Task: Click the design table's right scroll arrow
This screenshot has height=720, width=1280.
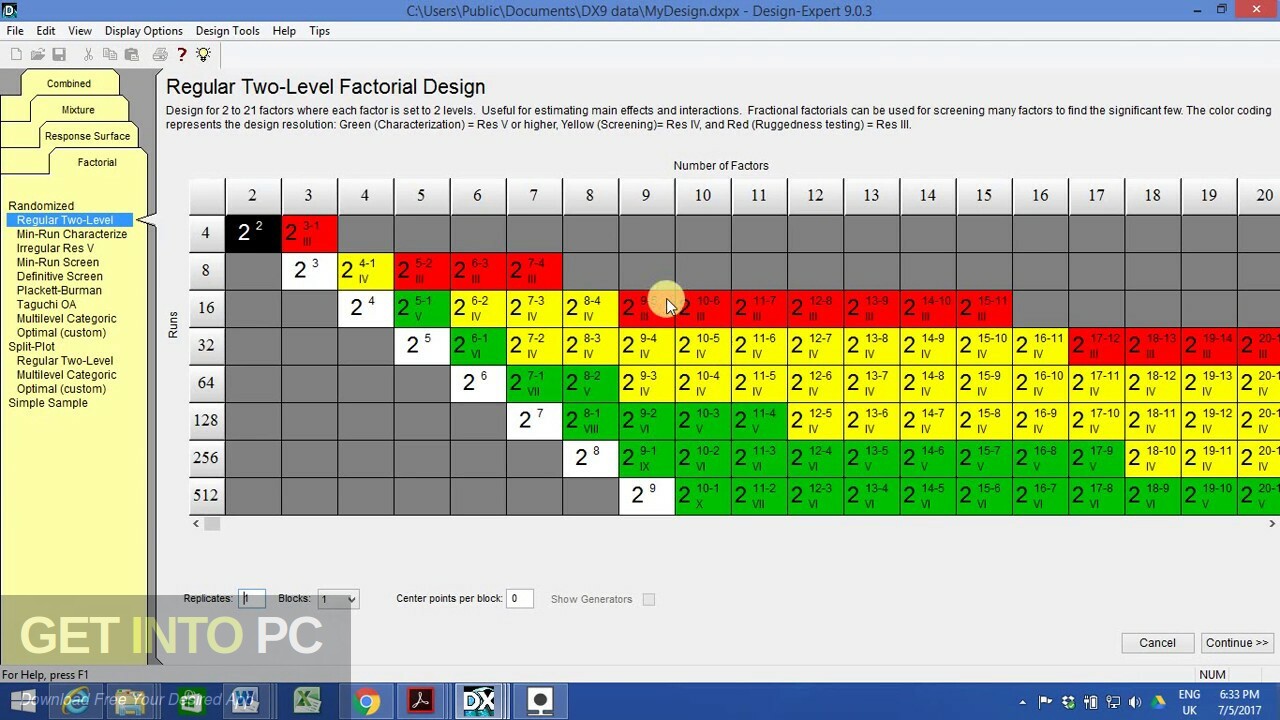Action: (x=1272, y=523)
